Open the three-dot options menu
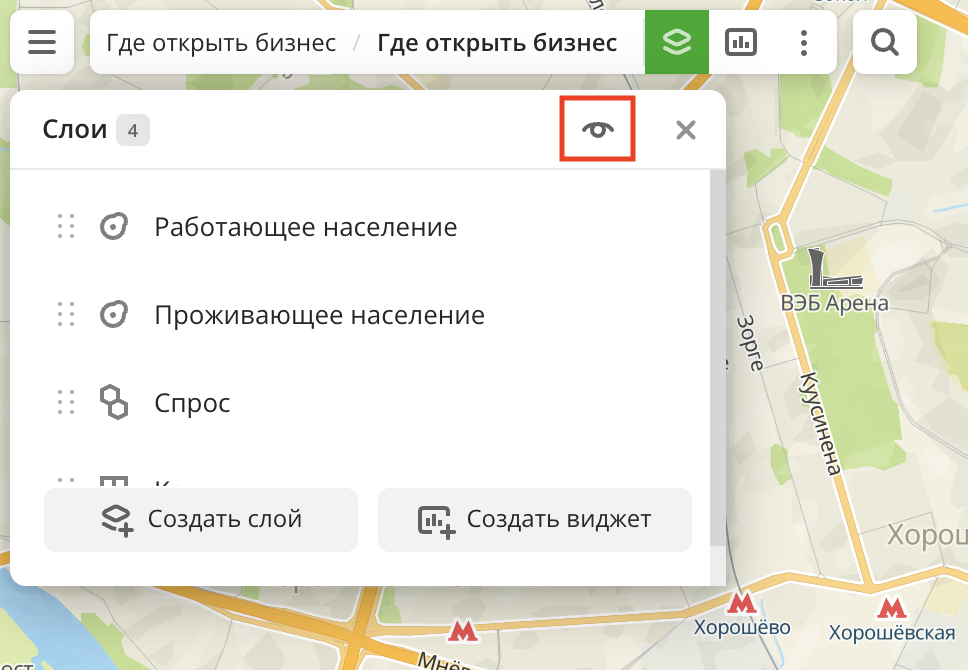 803,41
